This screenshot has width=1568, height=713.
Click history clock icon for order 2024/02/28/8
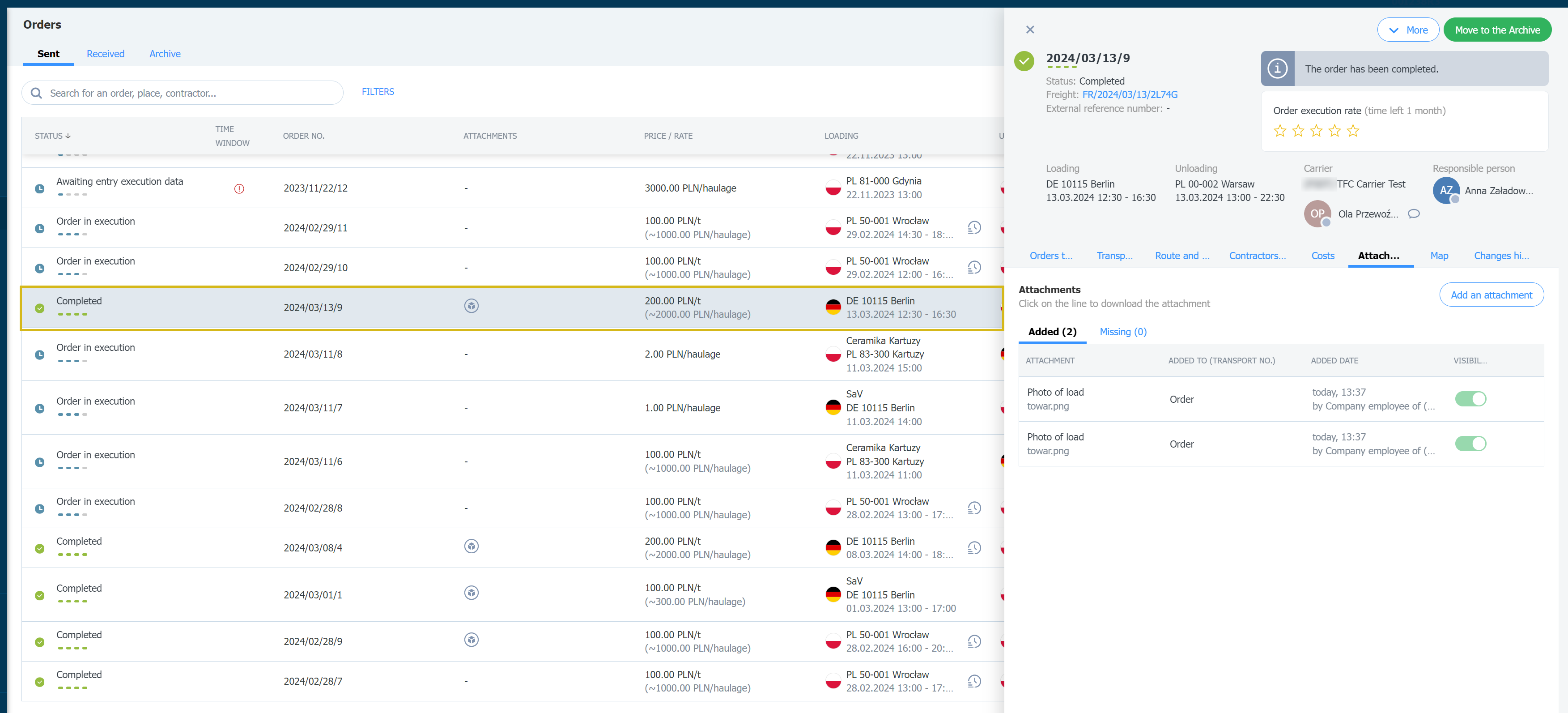(x=974, y=508)
